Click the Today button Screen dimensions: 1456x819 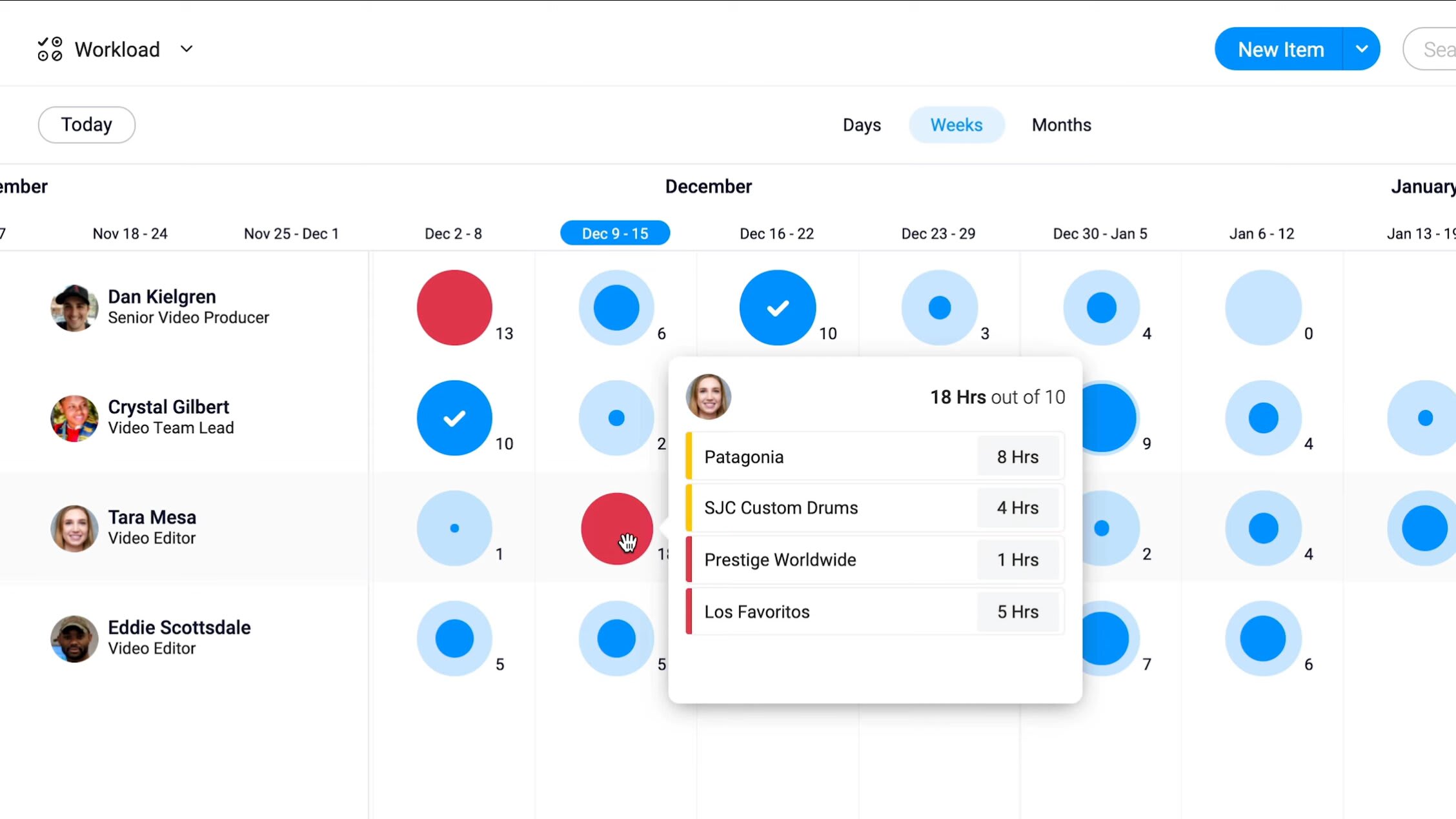coord(86,125)
